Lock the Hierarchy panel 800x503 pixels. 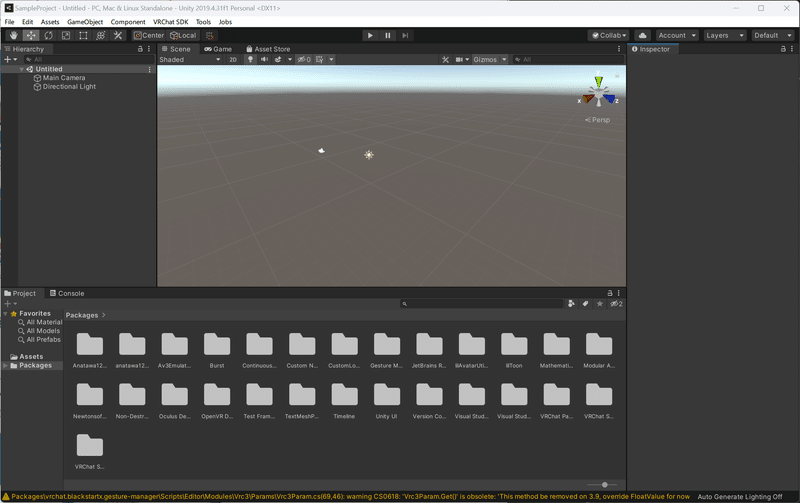pyautogui.click(x=140, y=49)
